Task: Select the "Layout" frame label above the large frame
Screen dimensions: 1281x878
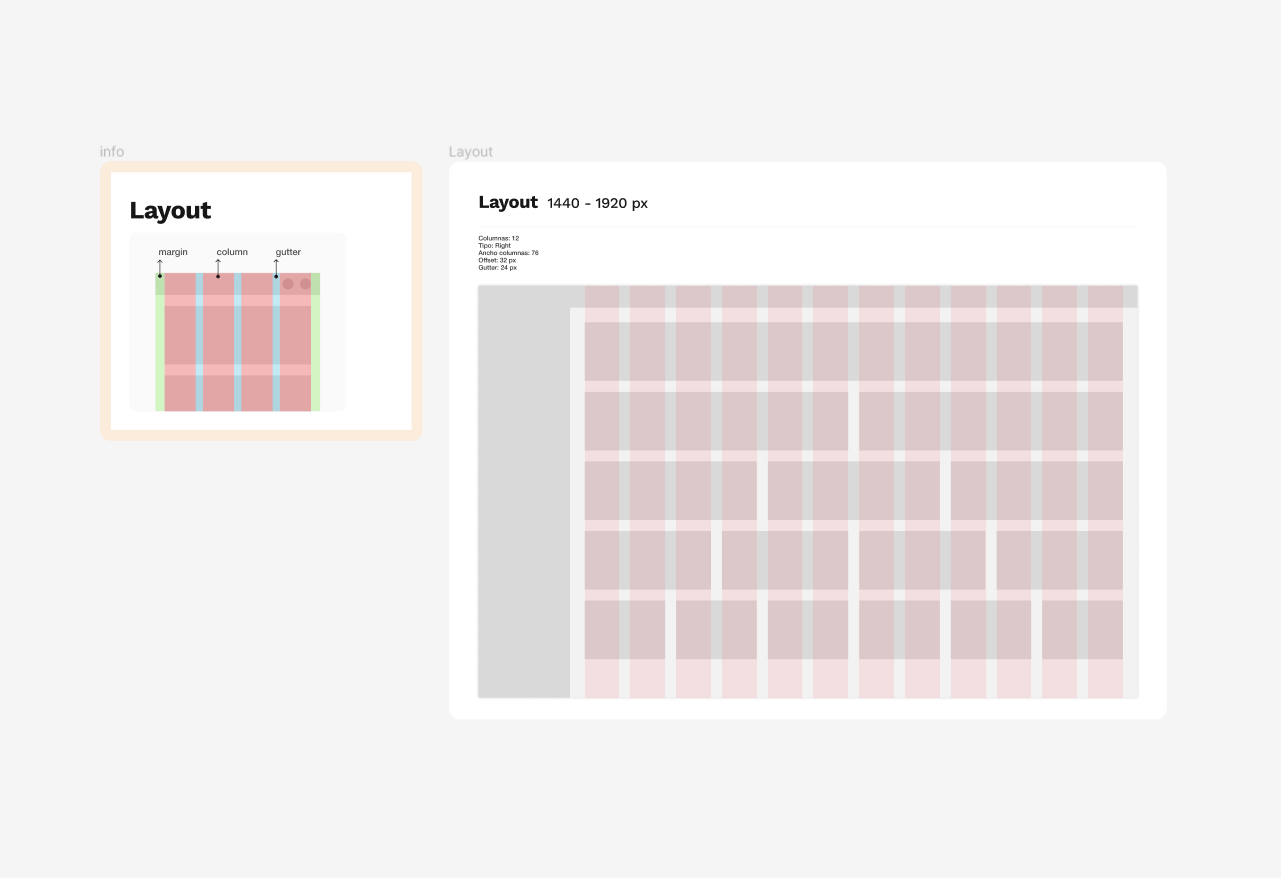Action: (471, 152)
